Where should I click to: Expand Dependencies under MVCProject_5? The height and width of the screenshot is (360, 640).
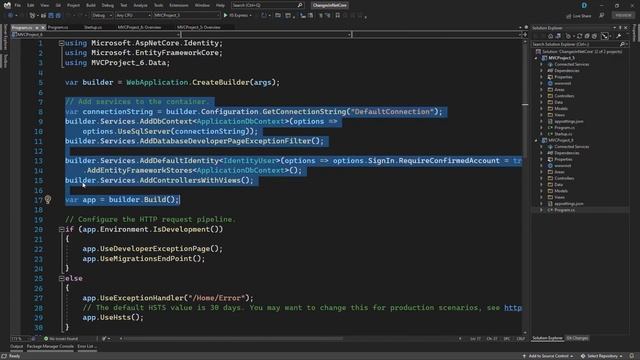542,71
